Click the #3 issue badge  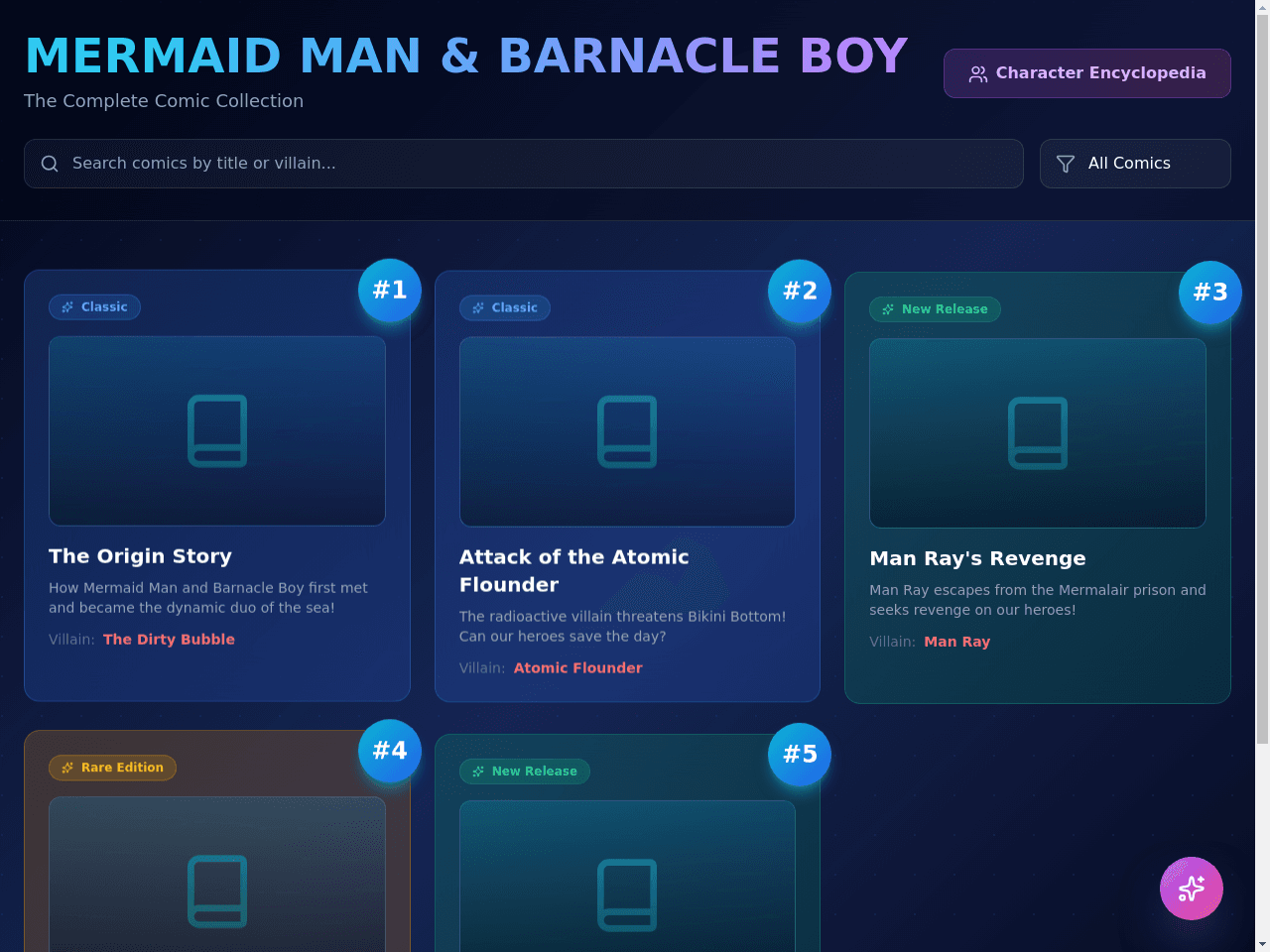1210,293
